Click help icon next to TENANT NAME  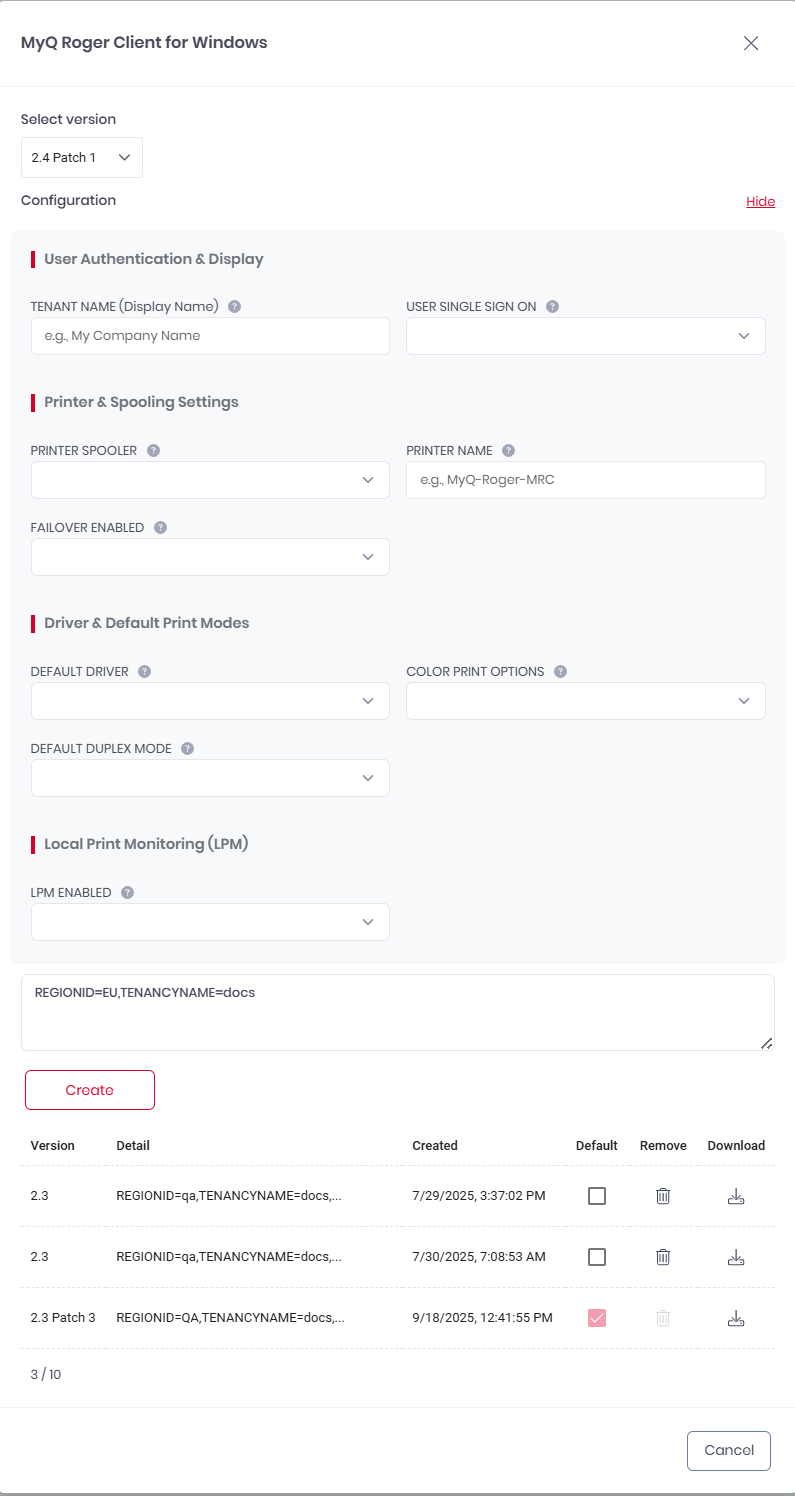click(235, 307)
